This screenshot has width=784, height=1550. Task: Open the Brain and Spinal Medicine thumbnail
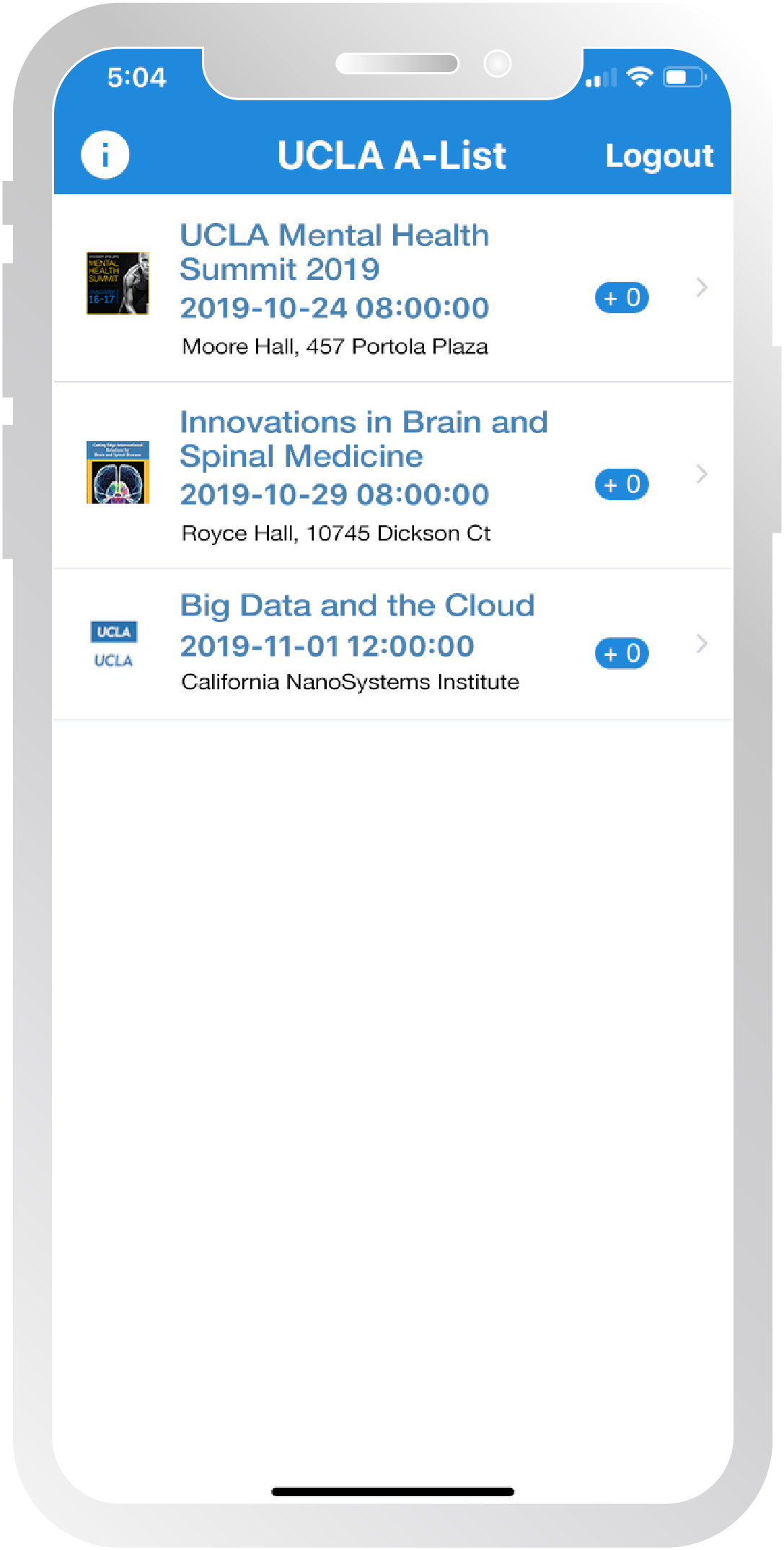point(118,472)
